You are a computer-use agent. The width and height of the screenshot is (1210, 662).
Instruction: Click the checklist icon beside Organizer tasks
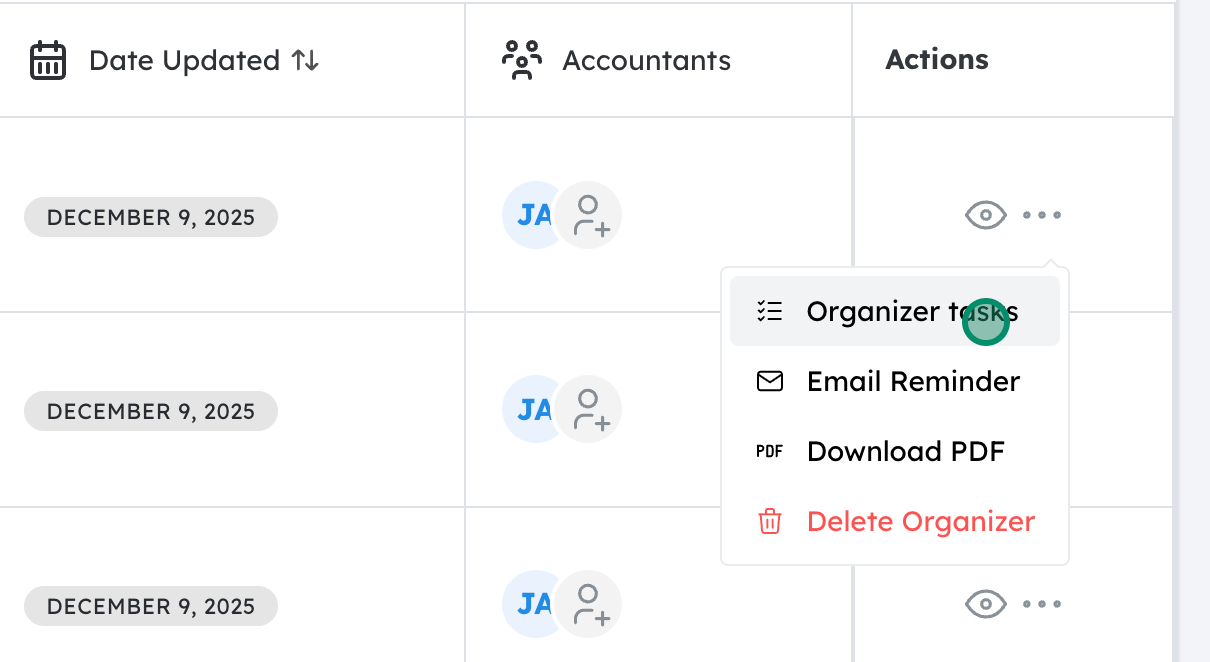click(770, 311)
